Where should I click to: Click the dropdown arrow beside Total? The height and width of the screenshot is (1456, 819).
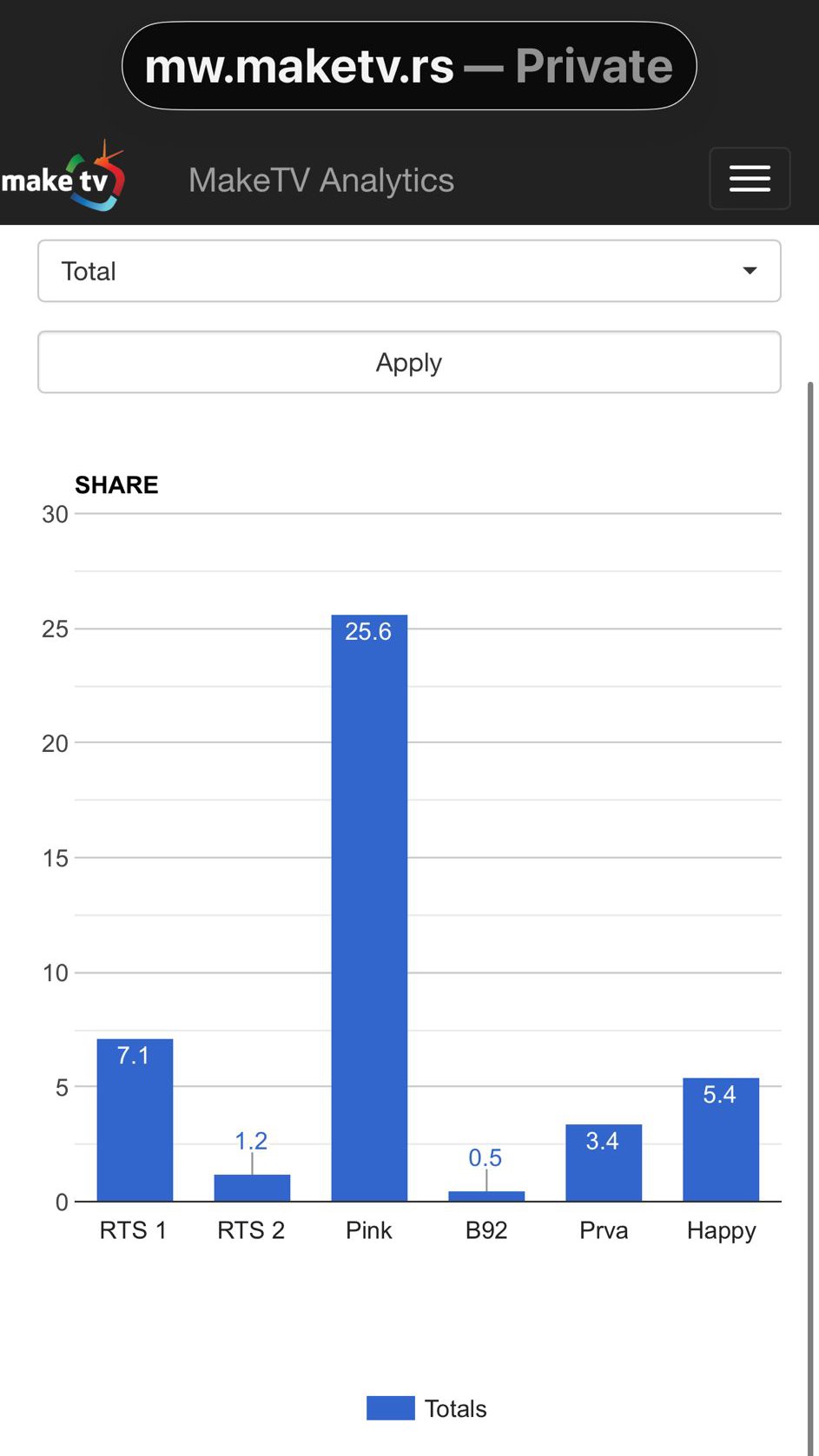click(x=750, y=271)
